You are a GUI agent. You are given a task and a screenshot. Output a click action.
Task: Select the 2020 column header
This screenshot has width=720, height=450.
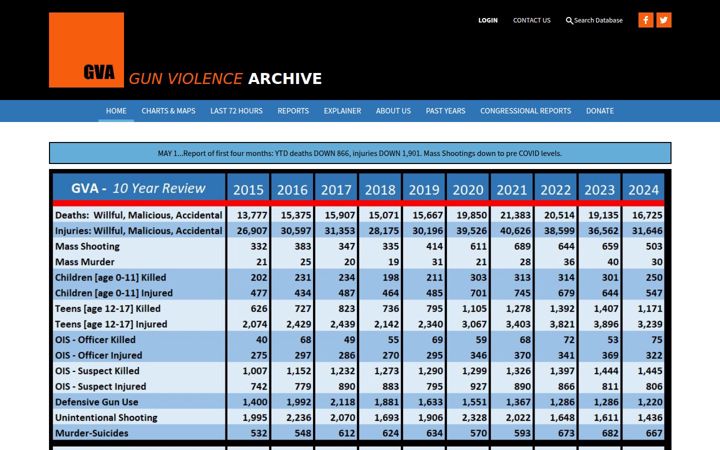(x=468, y=190)
